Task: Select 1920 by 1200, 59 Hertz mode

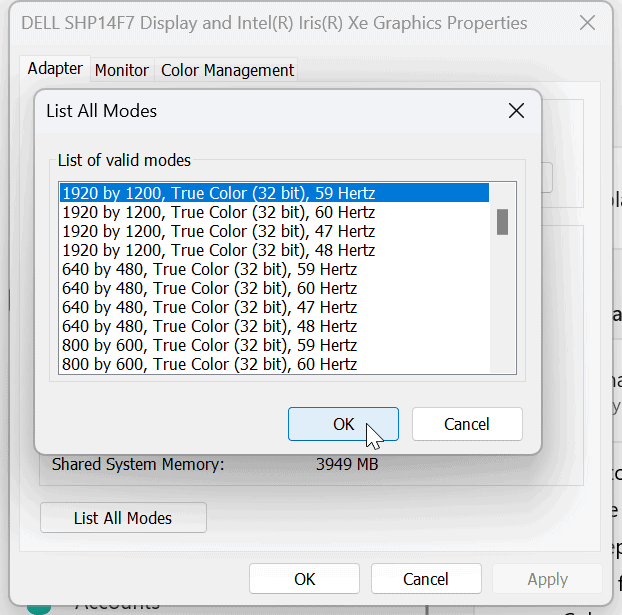Action: pos(218,193)
